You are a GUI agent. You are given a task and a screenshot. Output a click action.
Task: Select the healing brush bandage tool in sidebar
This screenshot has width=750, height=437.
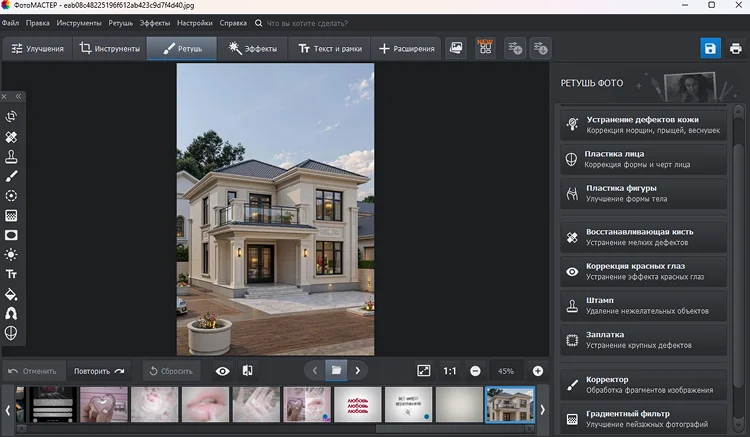coord(11,137)
